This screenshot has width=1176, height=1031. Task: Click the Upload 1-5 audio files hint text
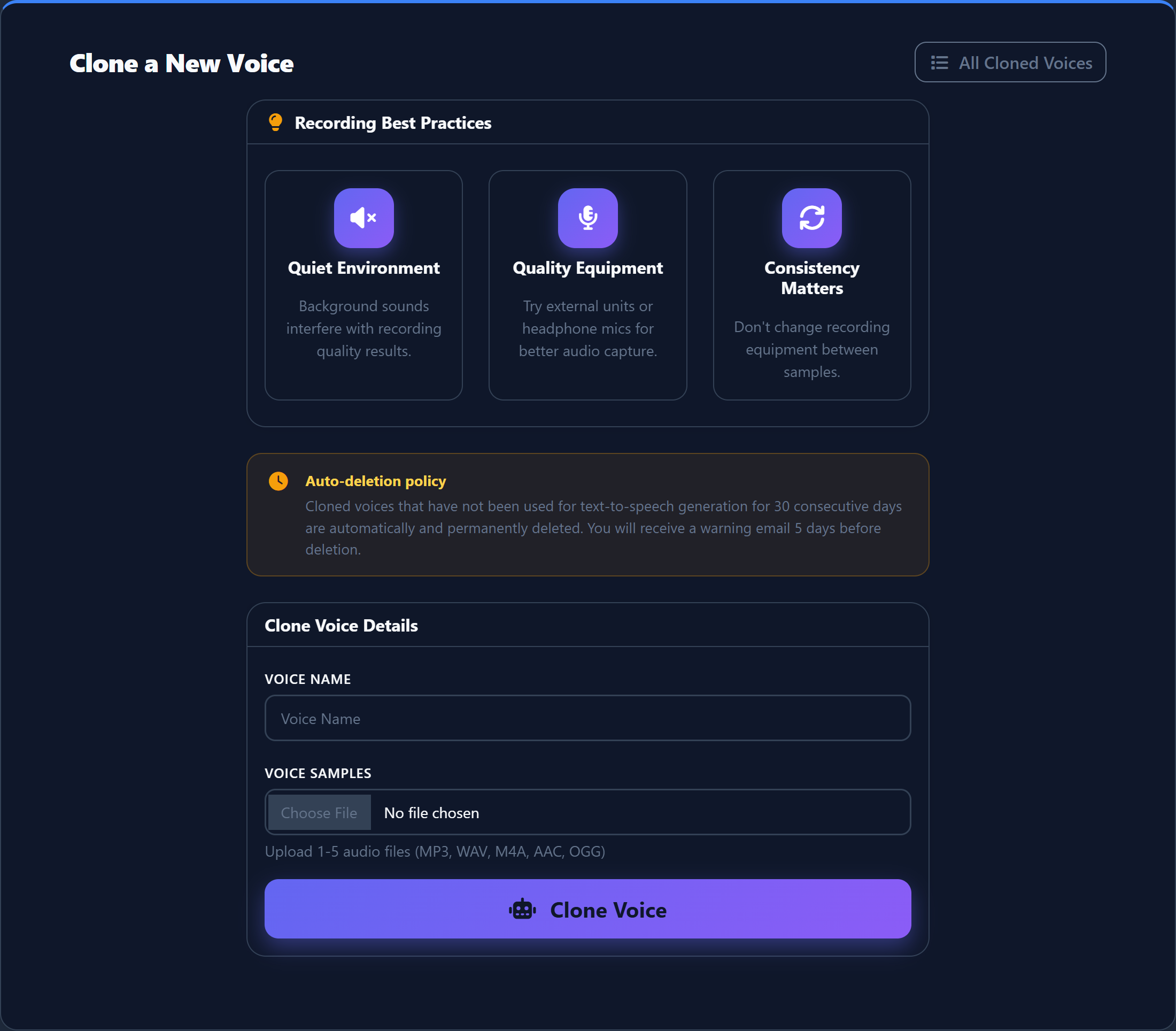coord(435,851)
